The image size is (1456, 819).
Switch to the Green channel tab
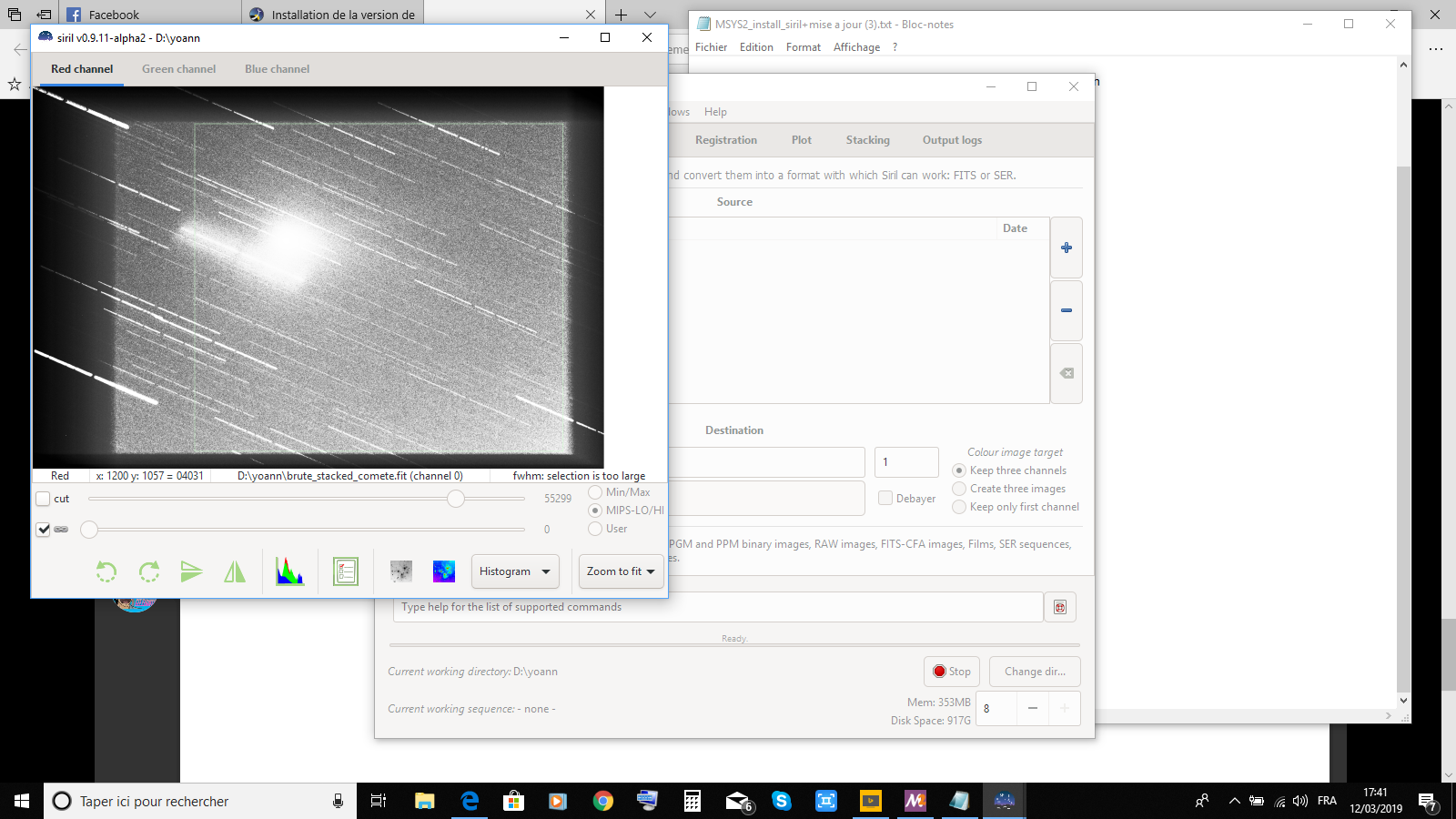(x=178, y=69)
